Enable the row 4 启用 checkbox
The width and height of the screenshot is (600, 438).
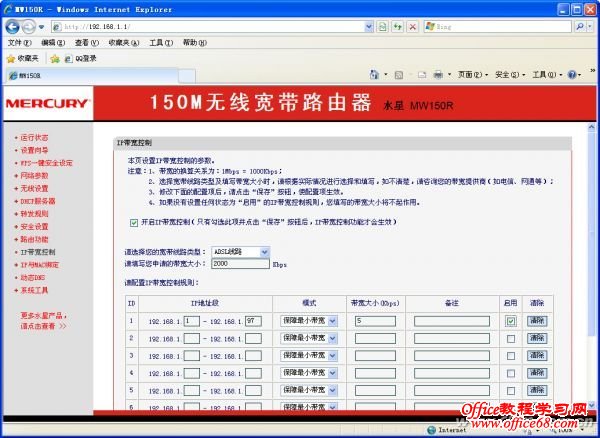pos(510,373)
